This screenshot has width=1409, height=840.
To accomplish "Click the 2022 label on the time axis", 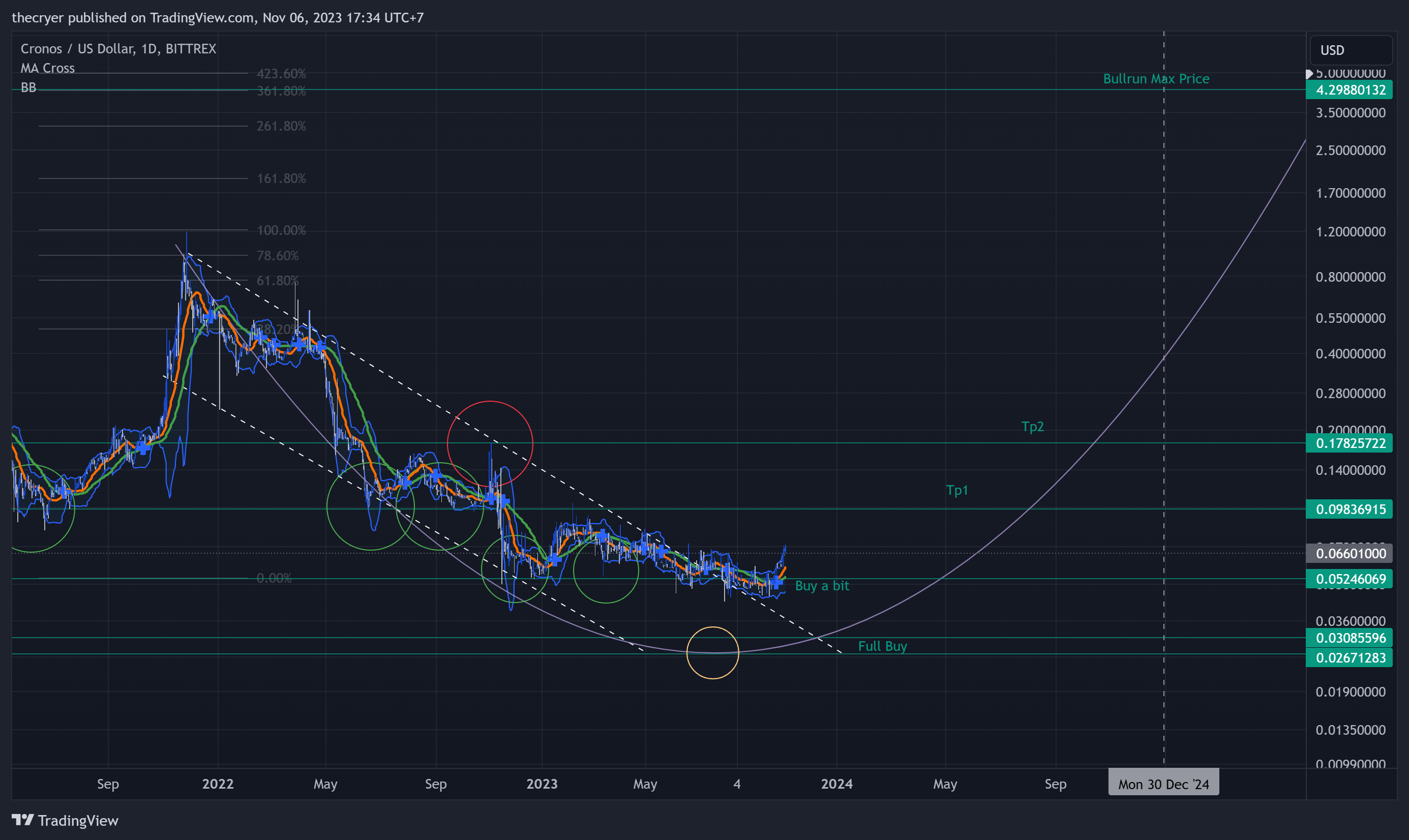I will click(x=218, y=784).
